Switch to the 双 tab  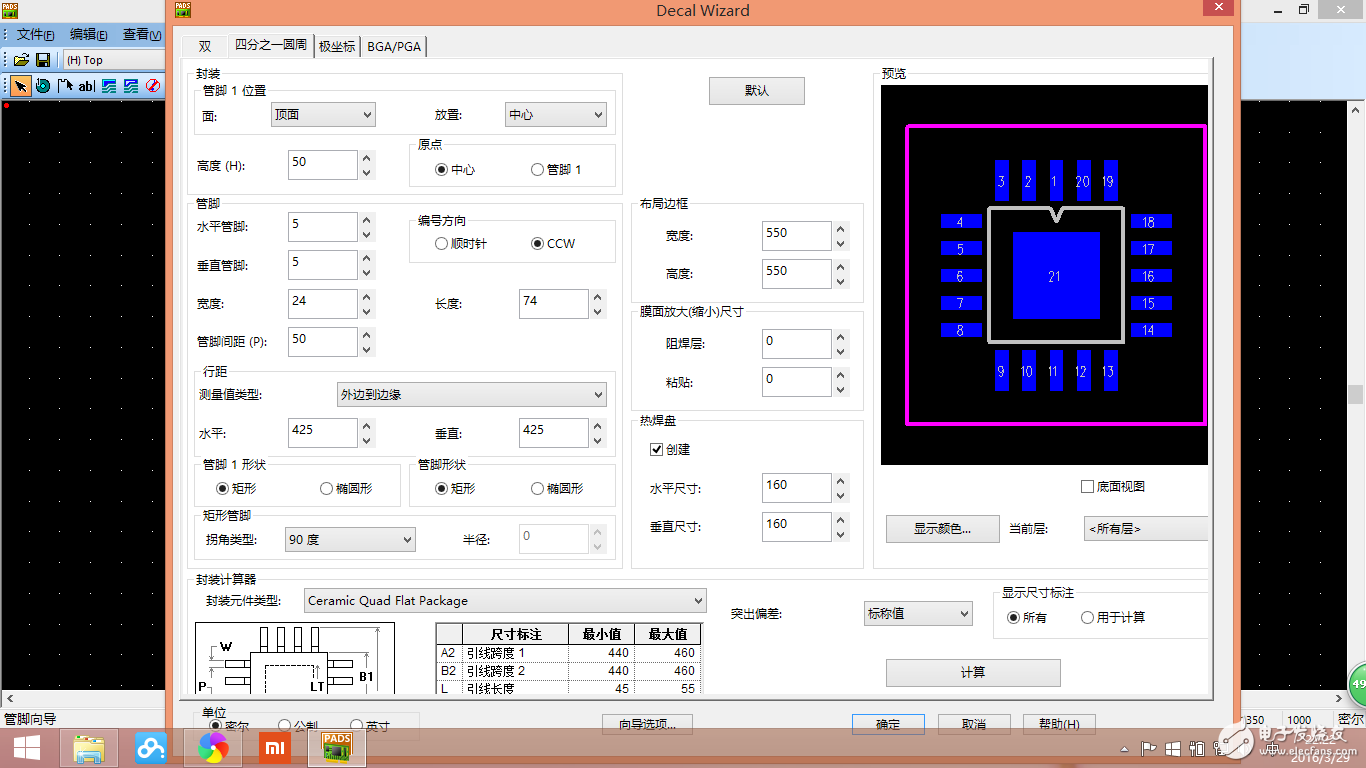point(205,47)
